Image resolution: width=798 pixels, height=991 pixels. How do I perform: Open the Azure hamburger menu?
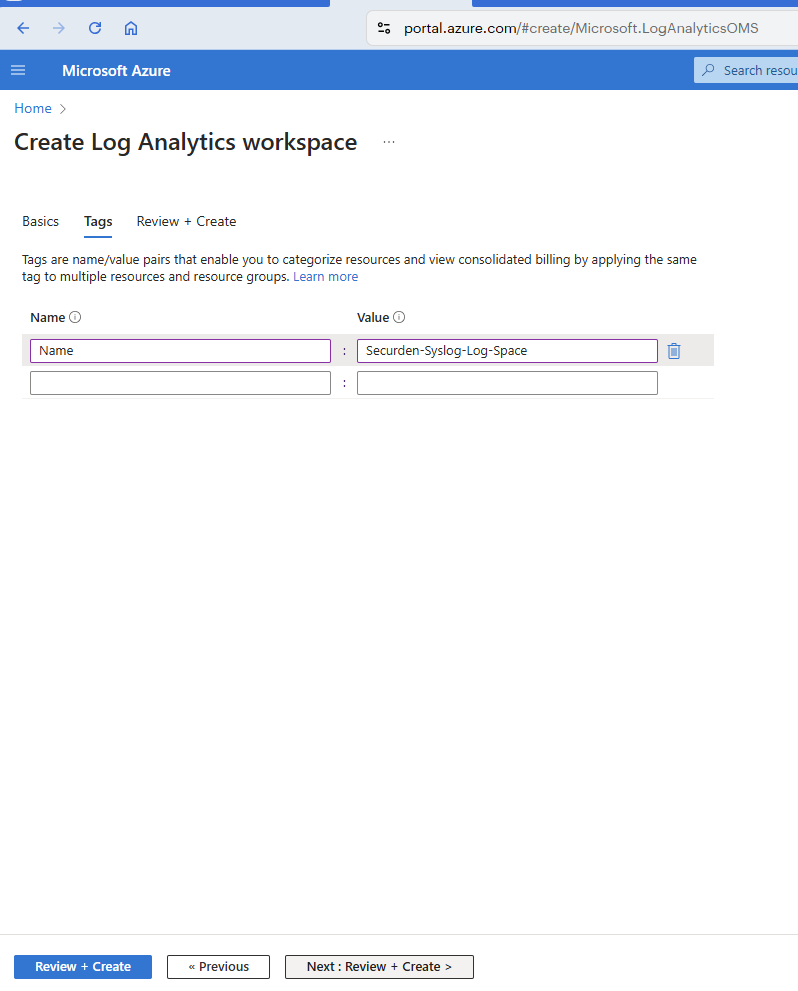point(18,70)
